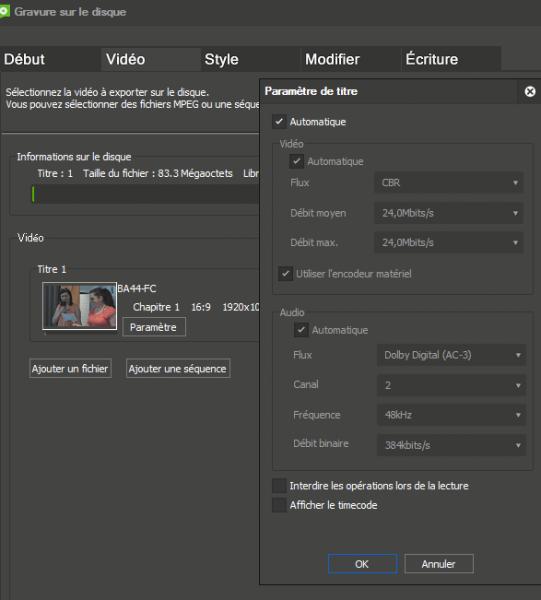The height and width of the screenshot is (600, 541).
Task: Click the Paramètre button for Titre 1
Action: click(154, 327)
